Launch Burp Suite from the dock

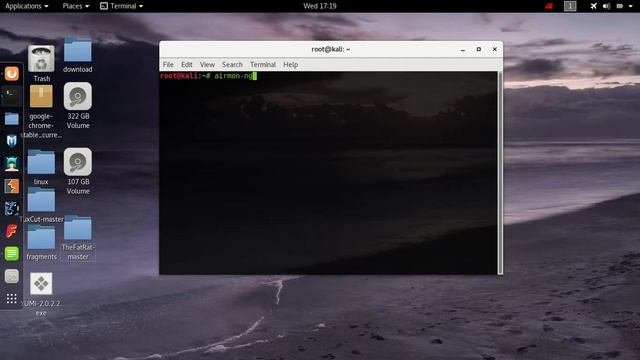tap(11, 186)
